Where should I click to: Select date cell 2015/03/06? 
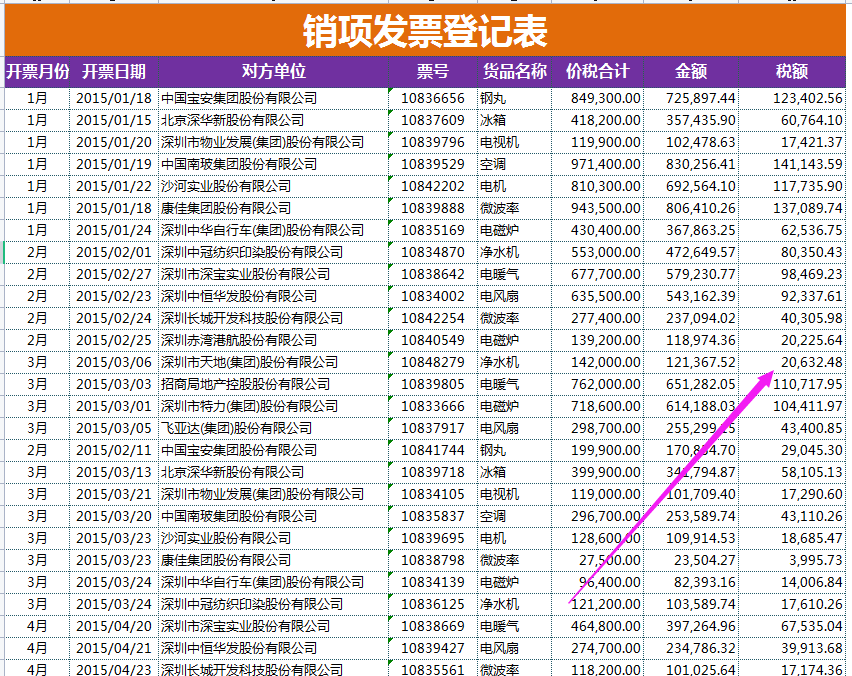point(114,362)
